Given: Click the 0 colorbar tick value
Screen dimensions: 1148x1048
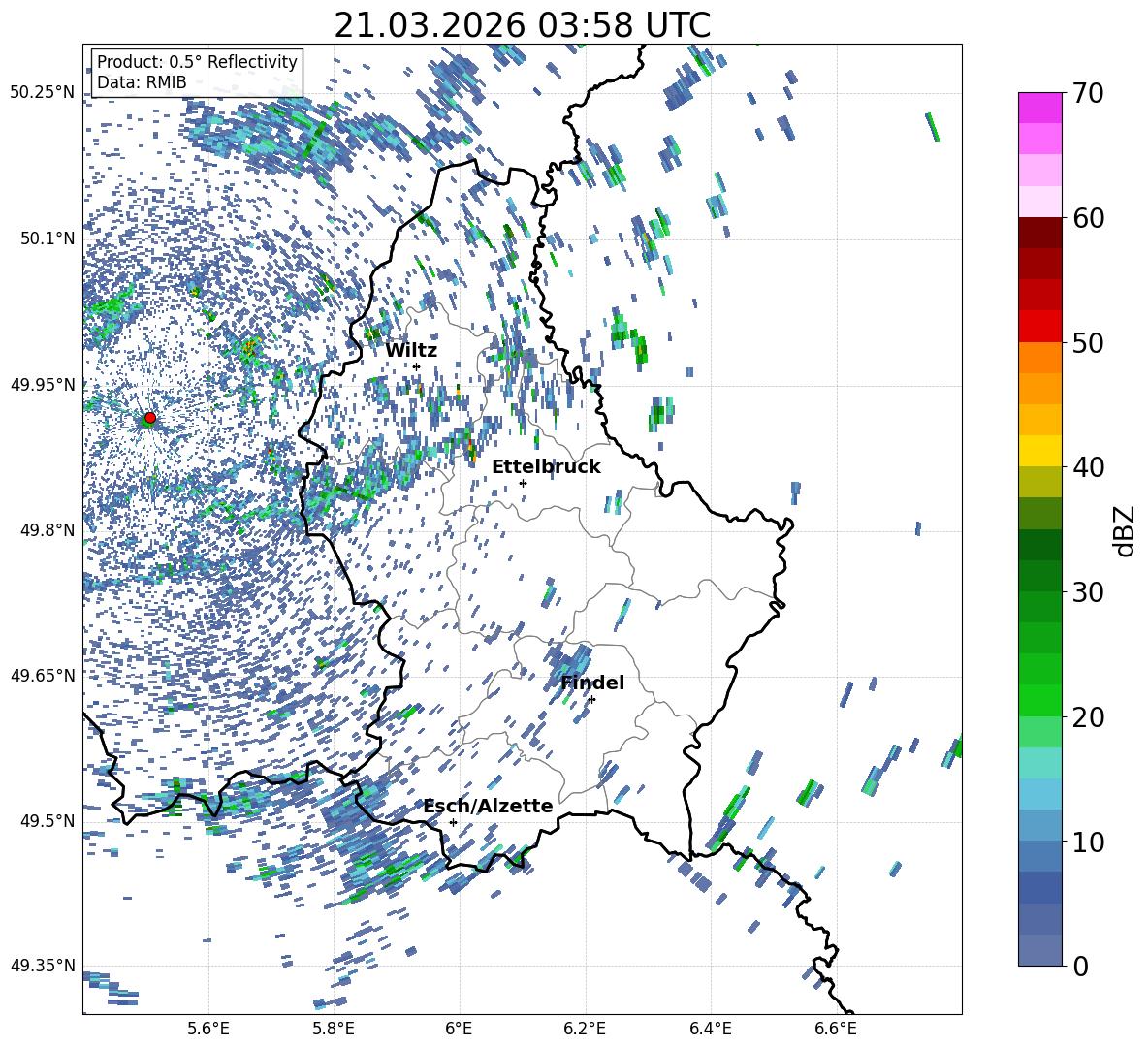Looking at the screenshot, I should coord(1080,966).
